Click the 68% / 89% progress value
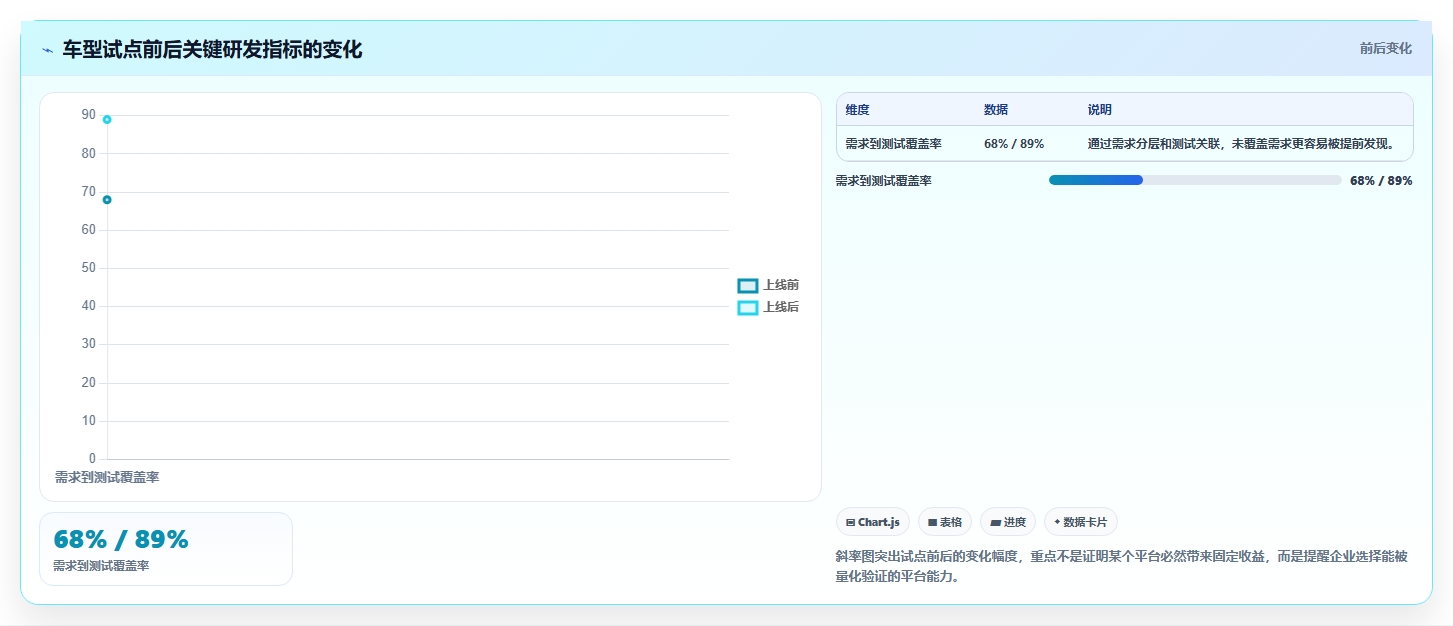 1381,181
